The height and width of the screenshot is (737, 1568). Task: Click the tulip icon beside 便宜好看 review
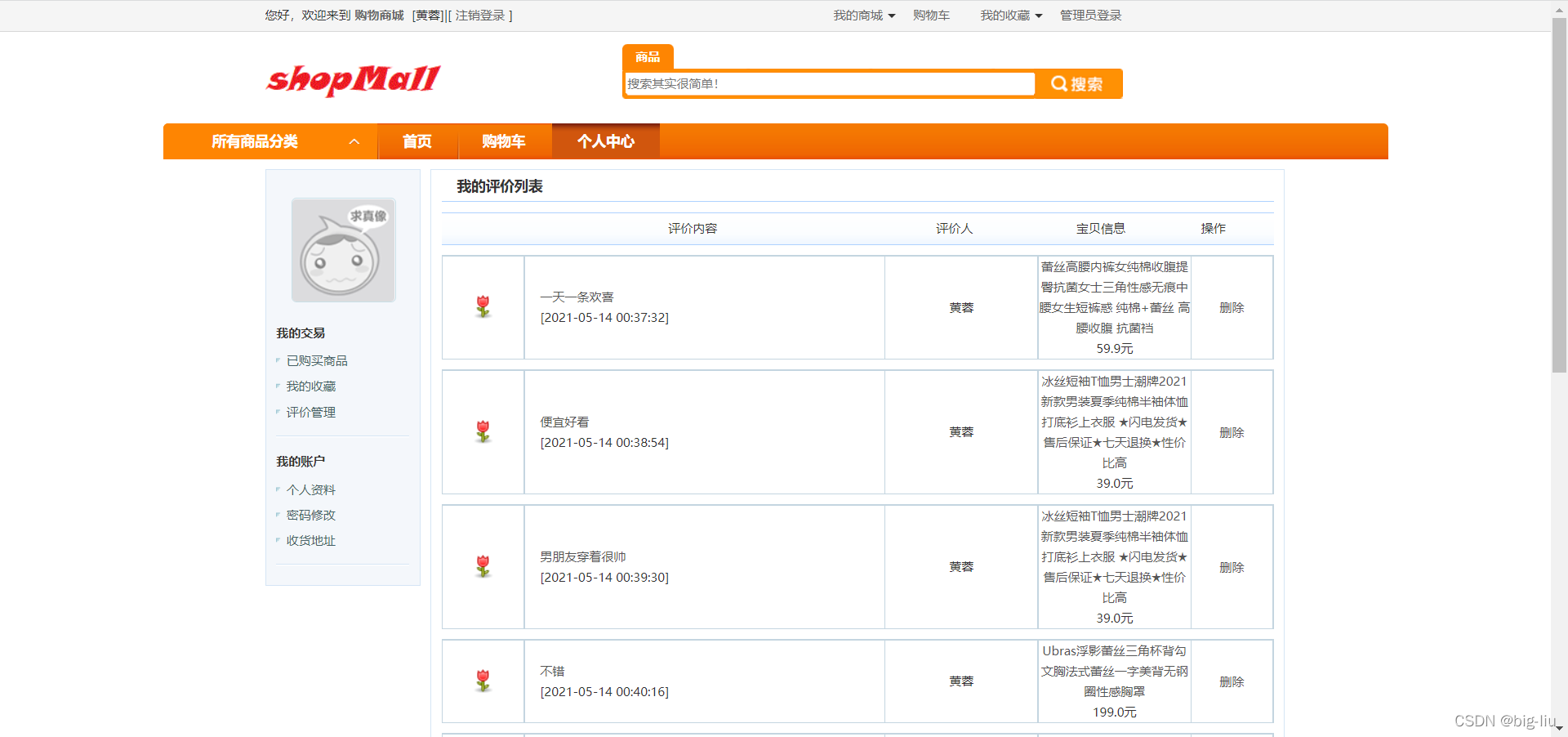483,432
